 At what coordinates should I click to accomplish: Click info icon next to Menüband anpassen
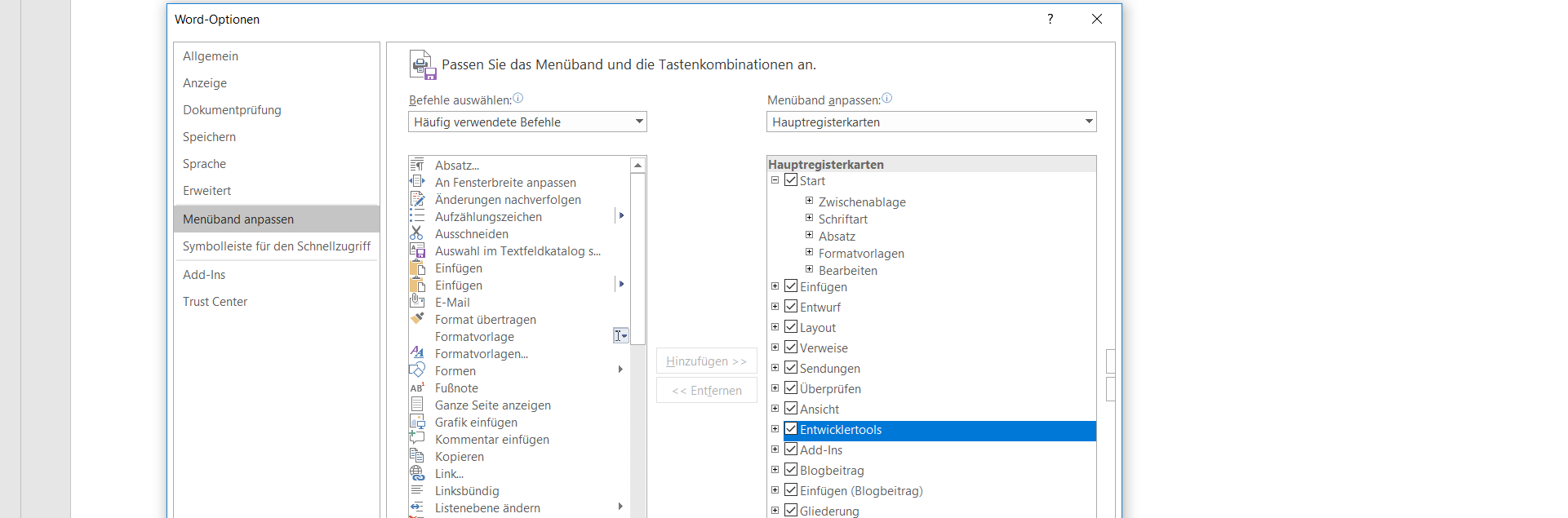(x=887, y=99)
